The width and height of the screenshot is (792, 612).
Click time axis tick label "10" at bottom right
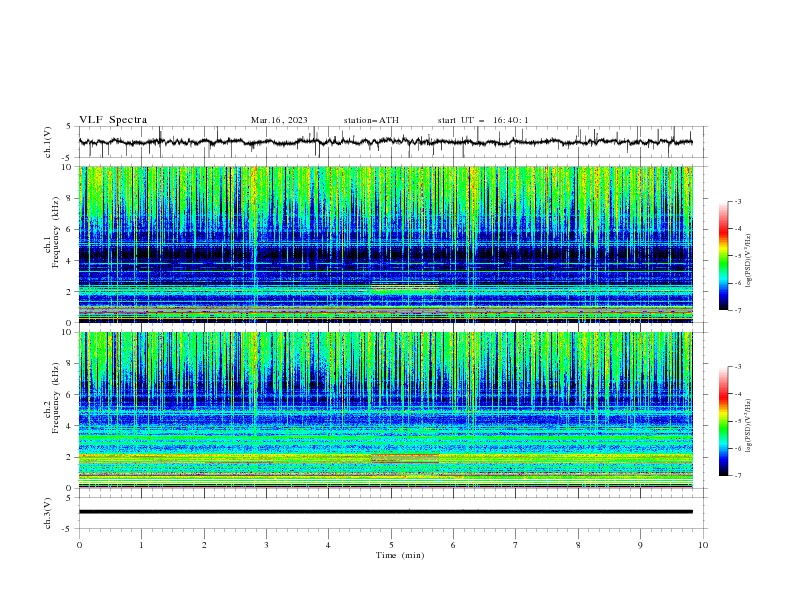pyautogui.click(x=703, y=545)
